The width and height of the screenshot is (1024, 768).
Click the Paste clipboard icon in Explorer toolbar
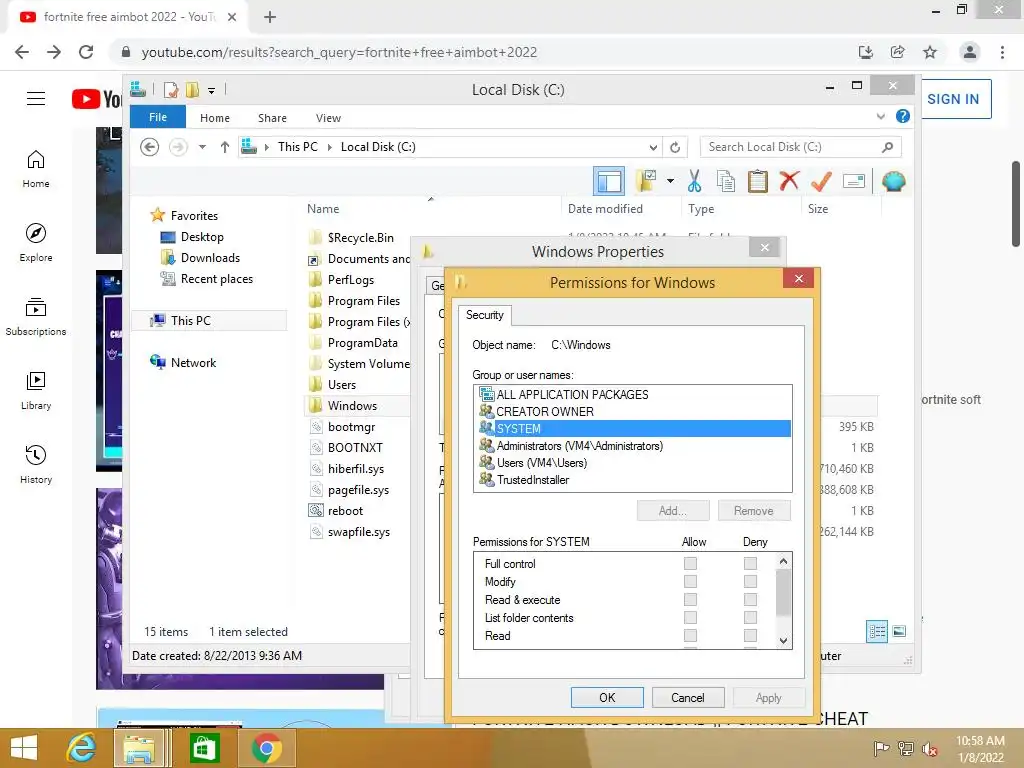[758, 181]
